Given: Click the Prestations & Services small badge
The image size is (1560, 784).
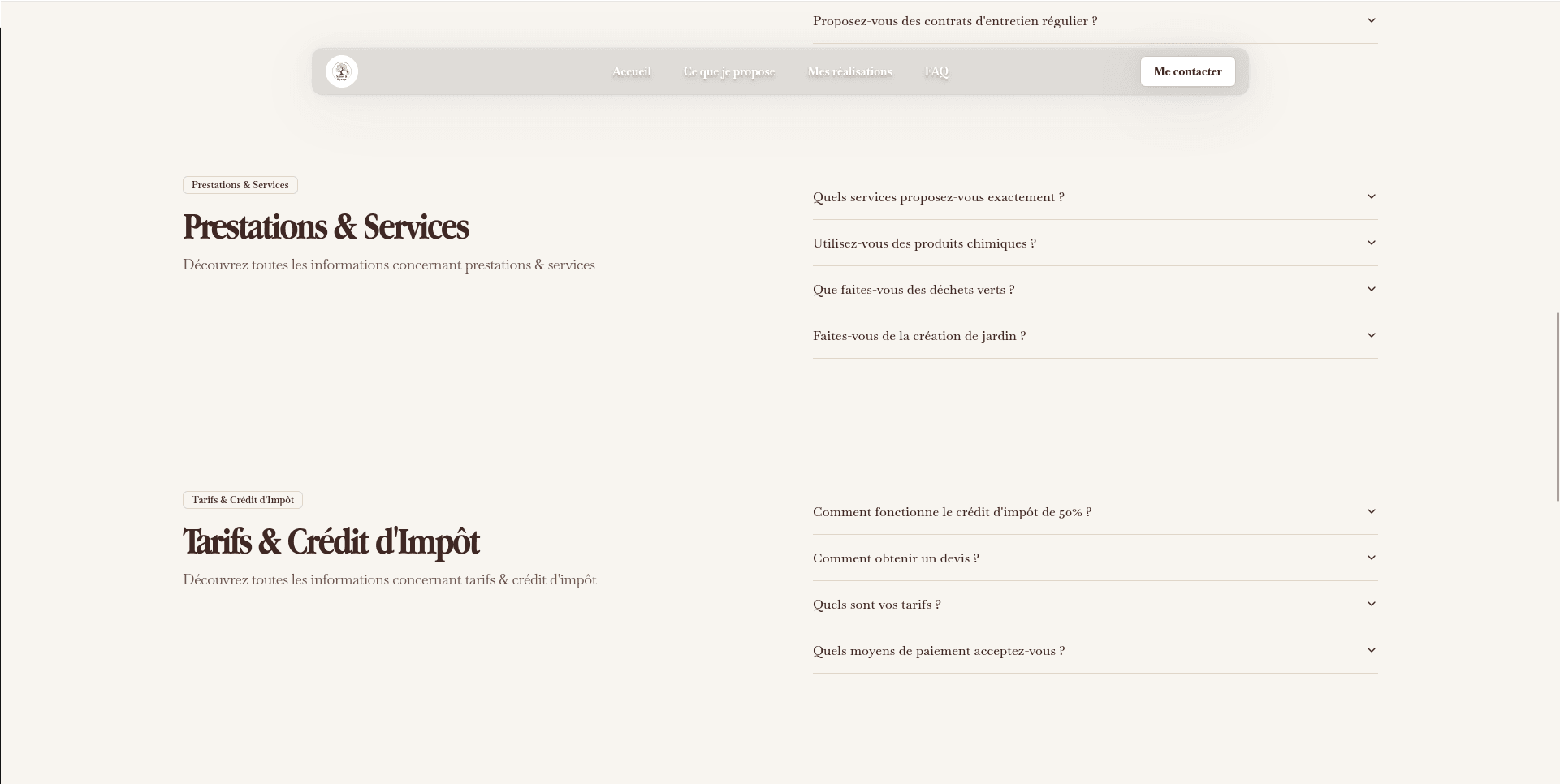Looking at the screenshot, I should click(x=240, y=185).
